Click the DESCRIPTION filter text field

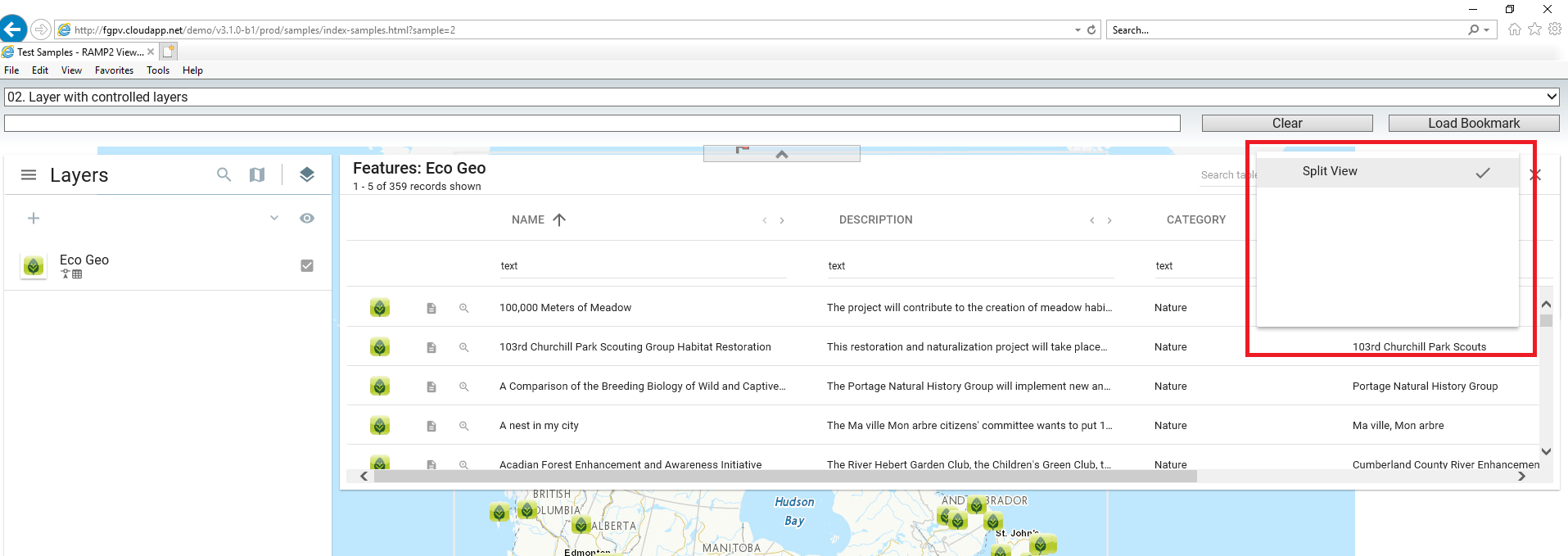970,266
